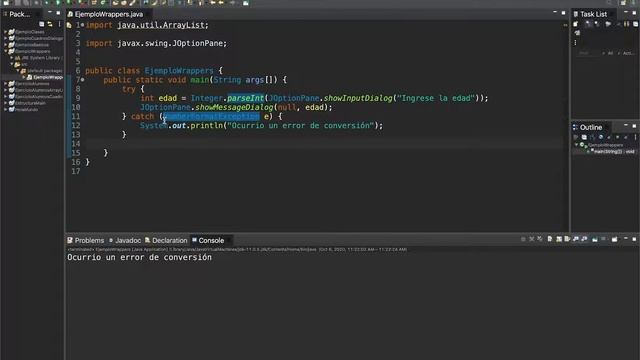Expand the EjercicioAlumnos project
This screenshot has height=360, width=640.
[x=5, y=84]
